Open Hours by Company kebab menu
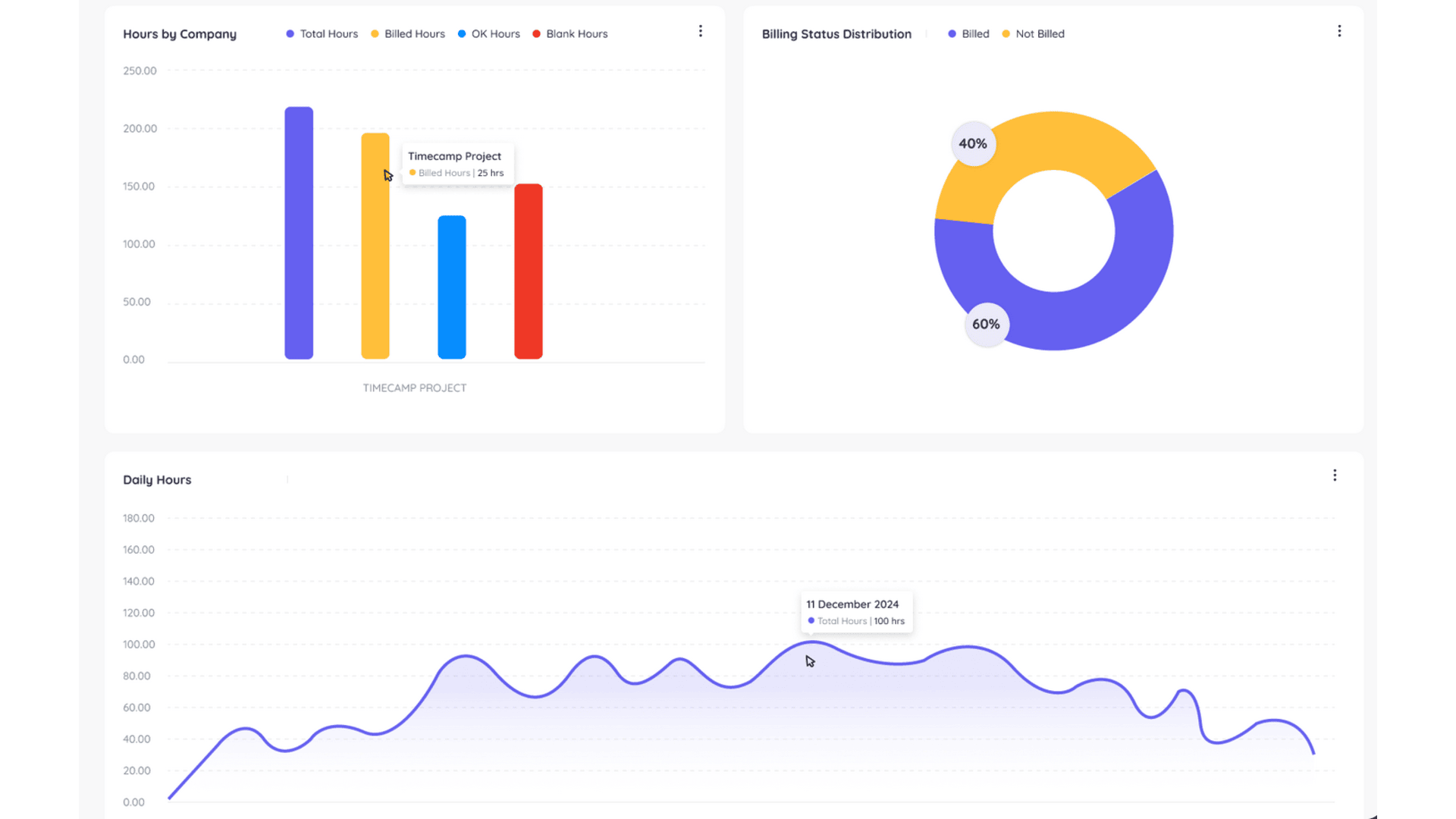The height and width of the screenshot is (819, 1456). [700, 31]
